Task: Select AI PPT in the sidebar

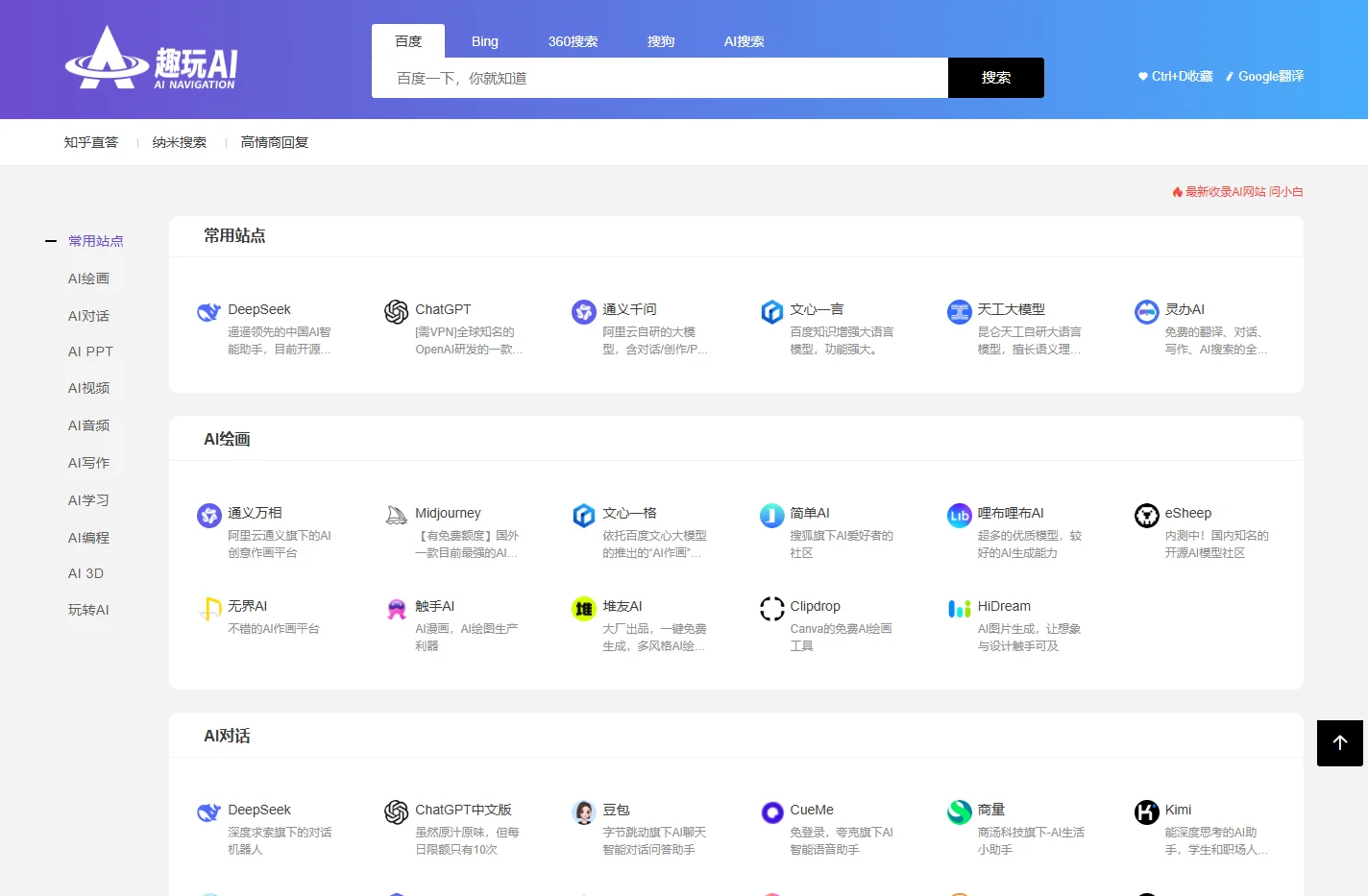Action: click(90, 351)
